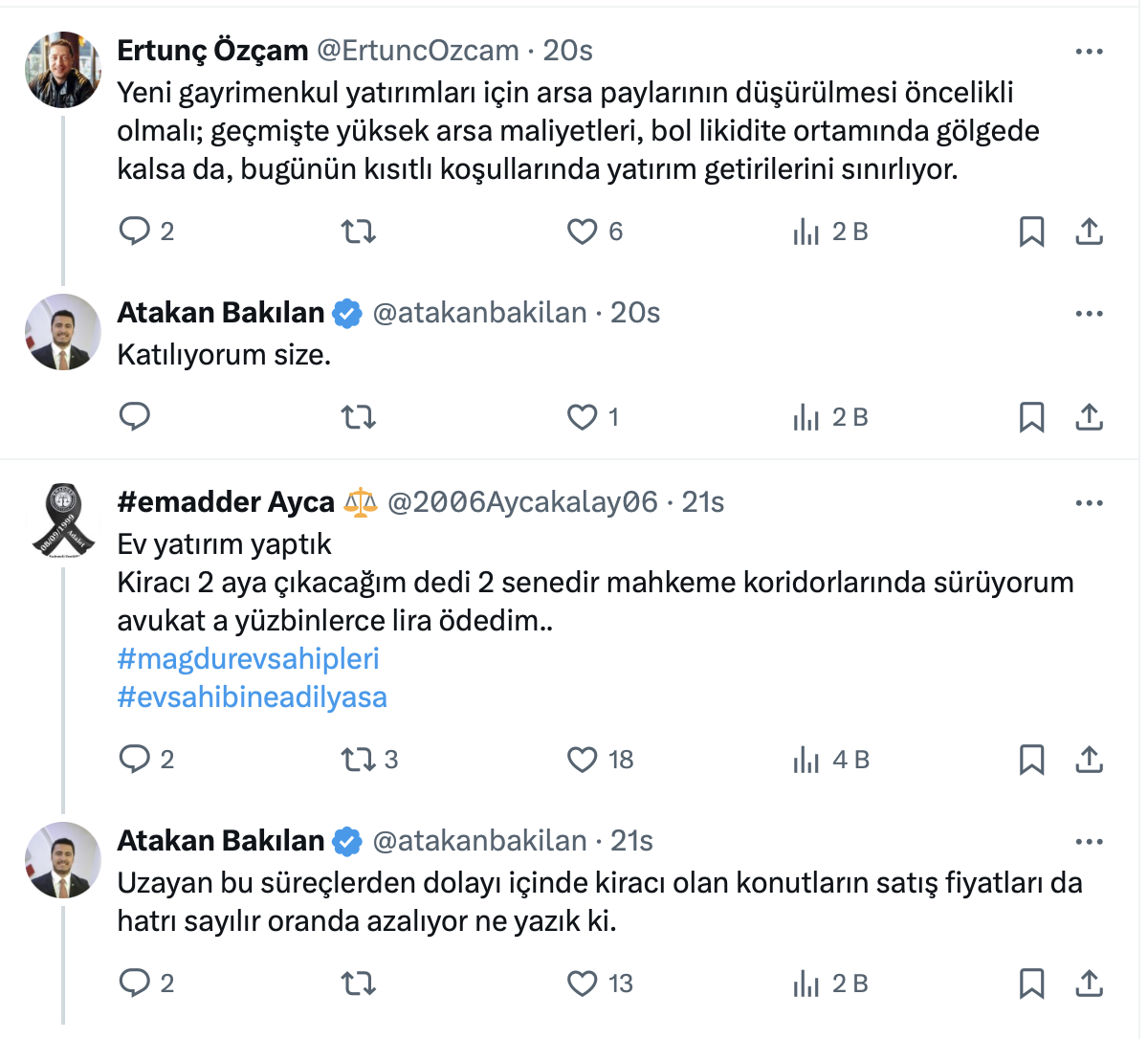Image resolution: width=1148 pixels, height=1039 pixels.
Task: Open more options on Ertunç Özçam's tweet
Action: pyautogui.click(x=1089, y=52)
